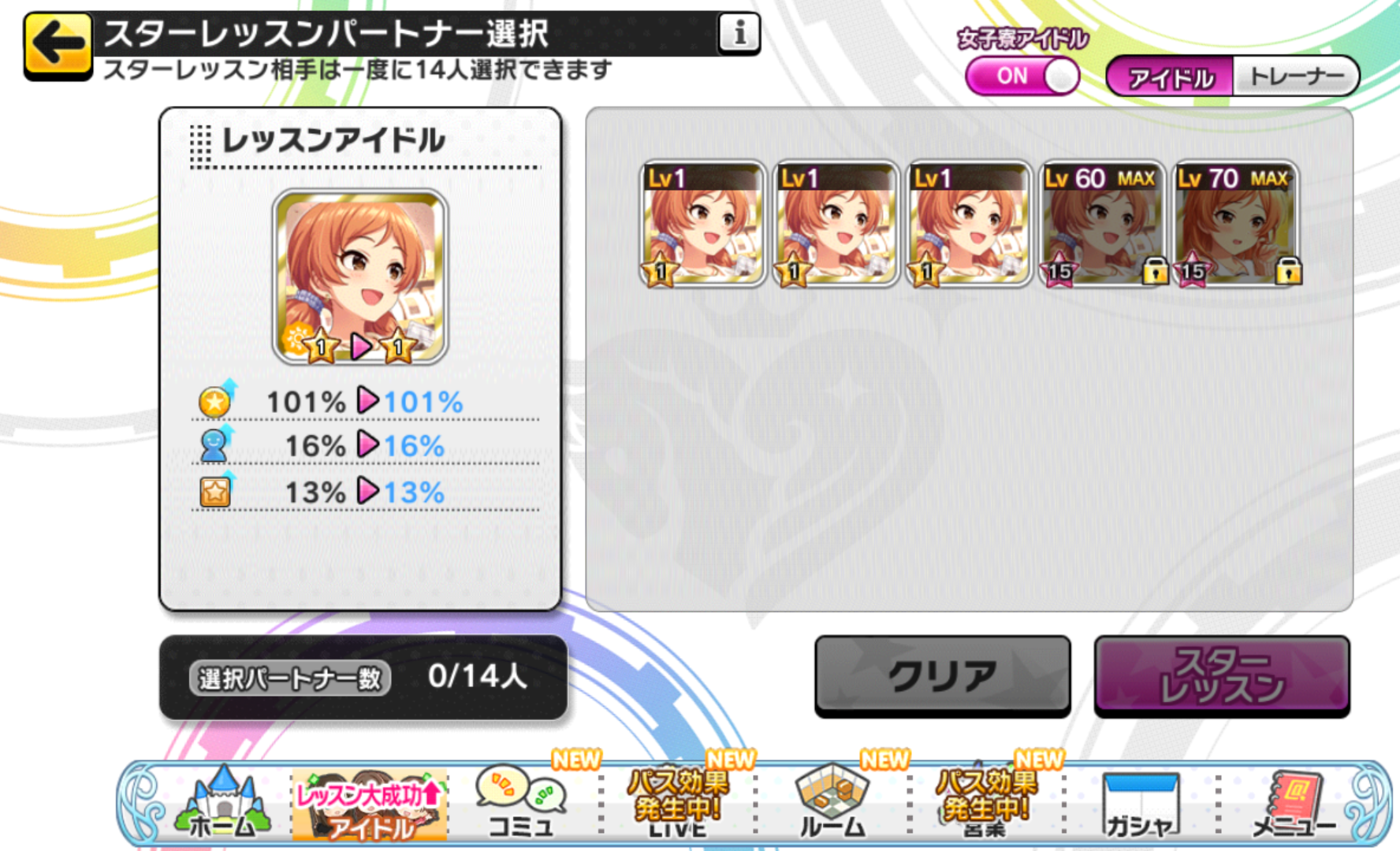This screenshot has width=1400, height=851.
Task: Toggle the dormitory idol ON switch
Action: coord(1022,76)
